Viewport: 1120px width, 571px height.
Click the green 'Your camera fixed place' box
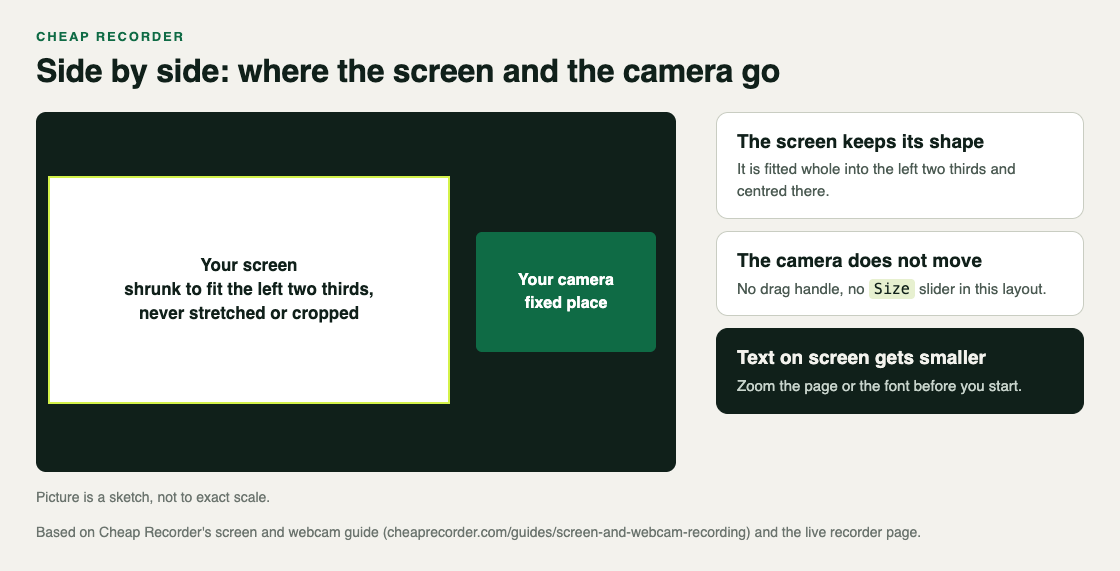(x=566, y=292)
